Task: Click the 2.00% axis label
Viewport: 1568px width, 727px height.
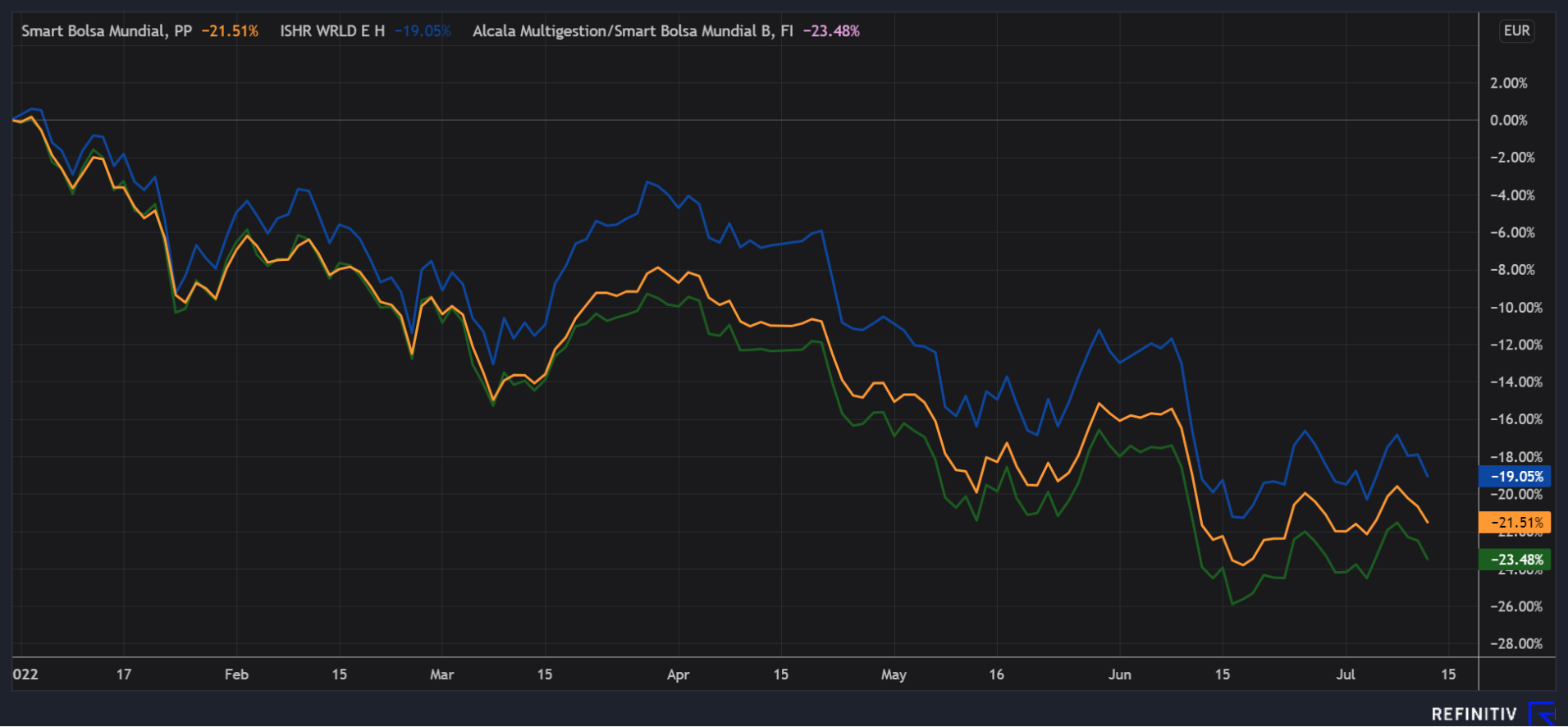Action: 1509,83
